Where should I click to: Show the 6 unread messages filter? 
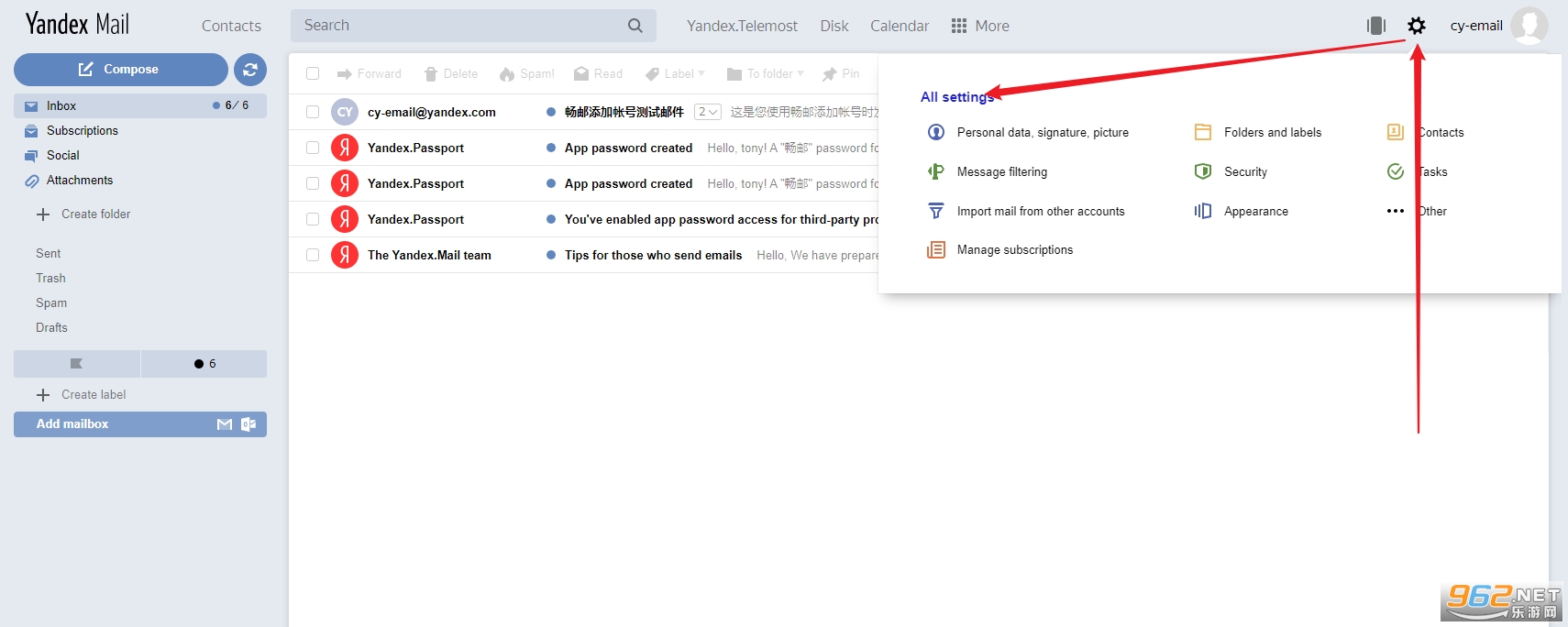pyautogui.click(x=204, y=364)
